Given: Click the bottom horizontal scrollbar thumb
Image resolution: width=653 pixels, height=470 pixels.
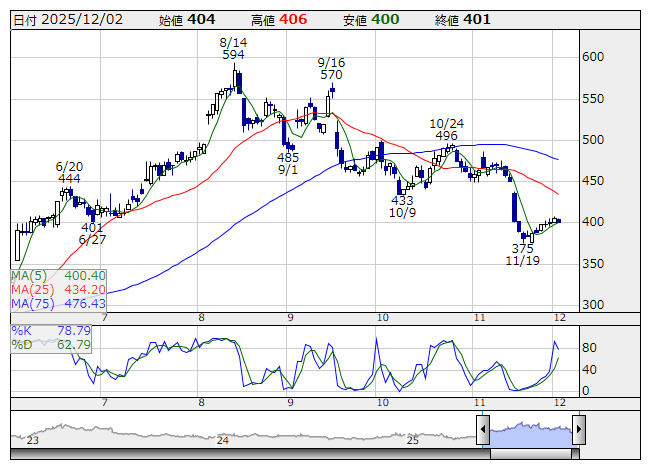Looking at the screenshot, I should (x=530, y=454).
